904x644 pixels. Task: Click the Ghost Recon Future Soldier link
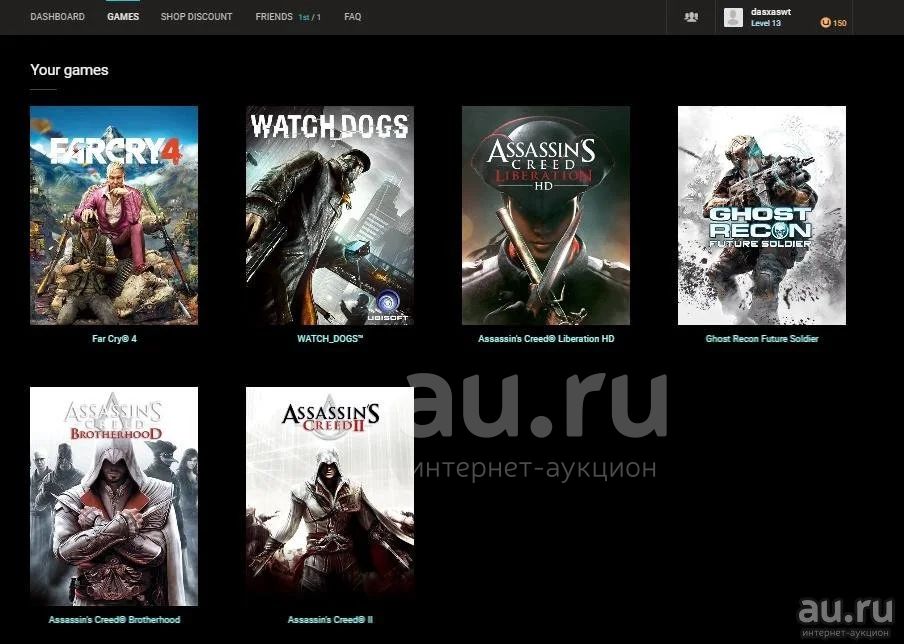point(762,338)
